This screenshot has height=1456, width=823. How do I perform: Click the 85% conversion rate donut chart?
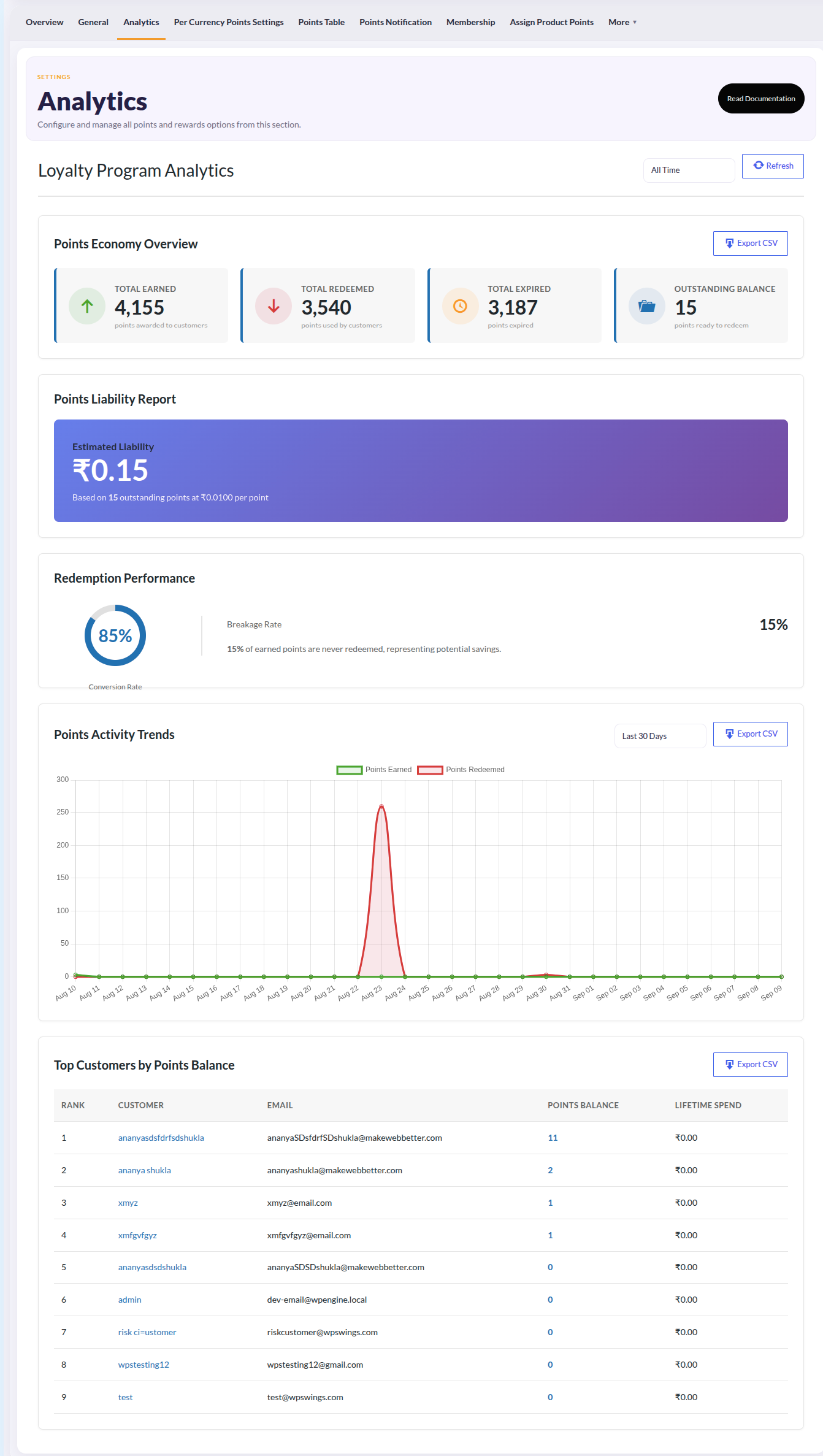115,635
